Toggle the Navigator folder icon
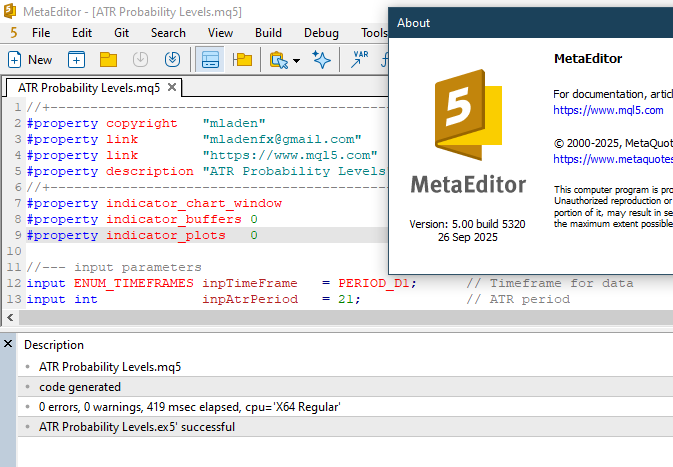The image size is (673, 467). pos(242,60)
